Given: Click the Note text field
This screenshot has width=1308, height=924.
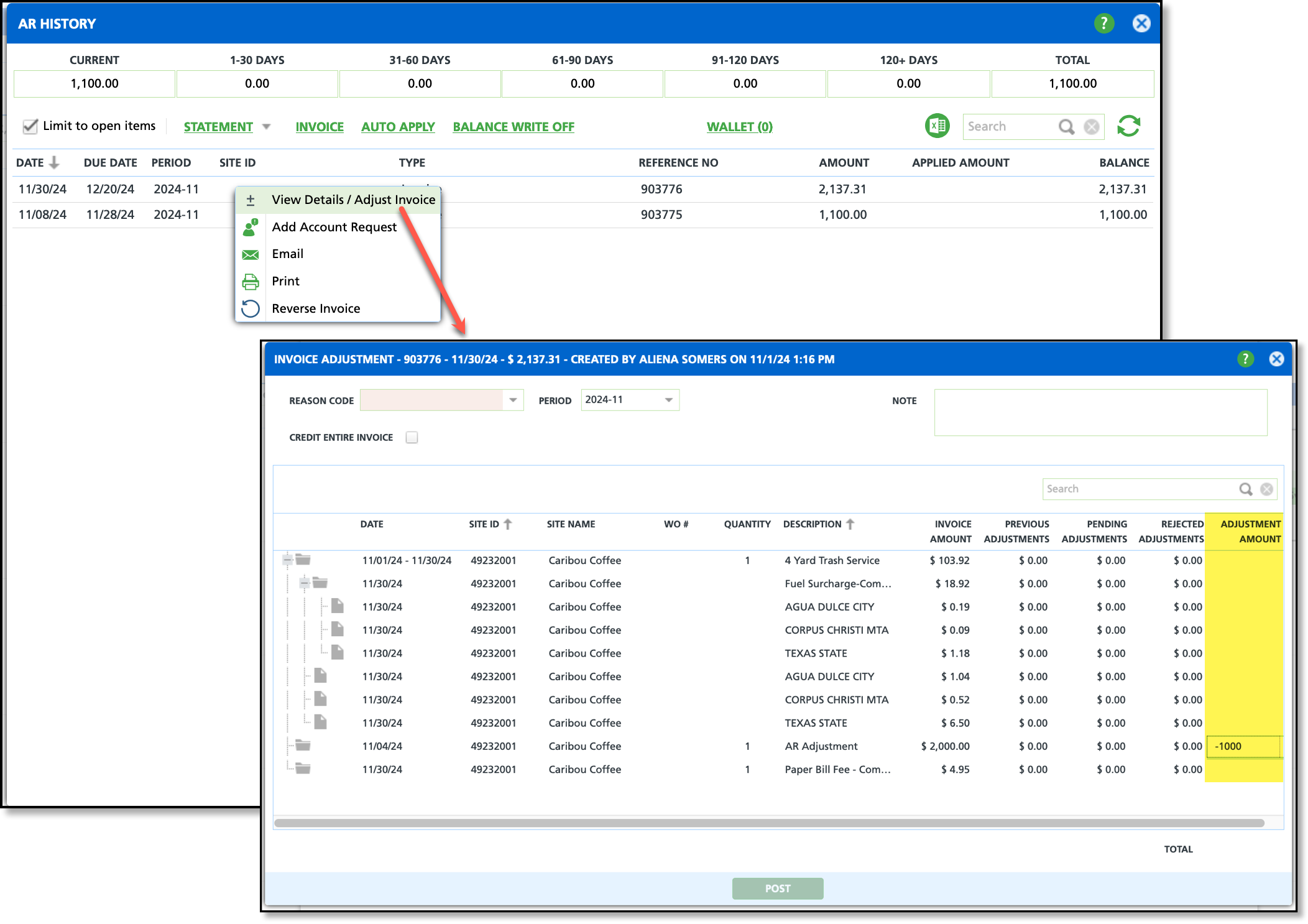Looking at the screenshot, I should click(x=1100, y=412).
